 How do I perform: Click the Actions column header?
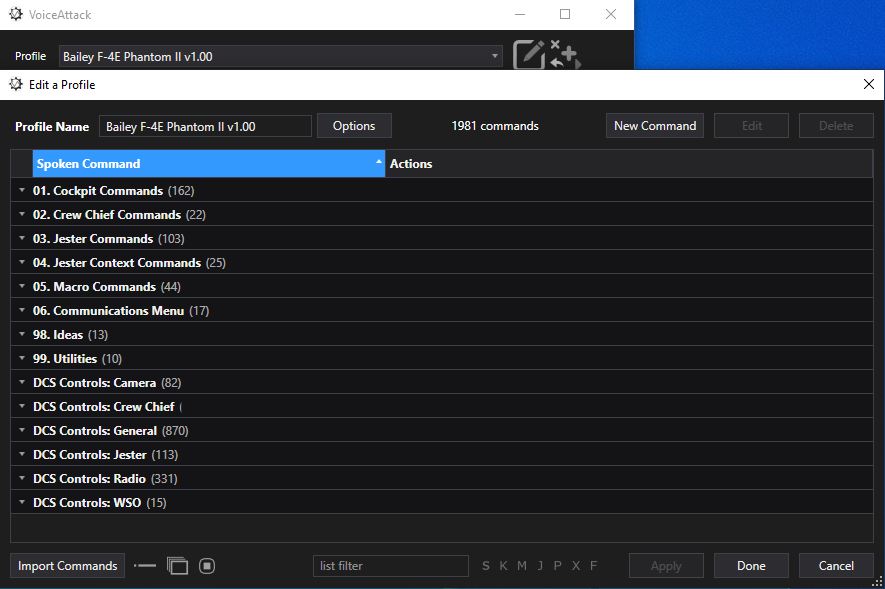pyautogui.click(x=410, y=164)
